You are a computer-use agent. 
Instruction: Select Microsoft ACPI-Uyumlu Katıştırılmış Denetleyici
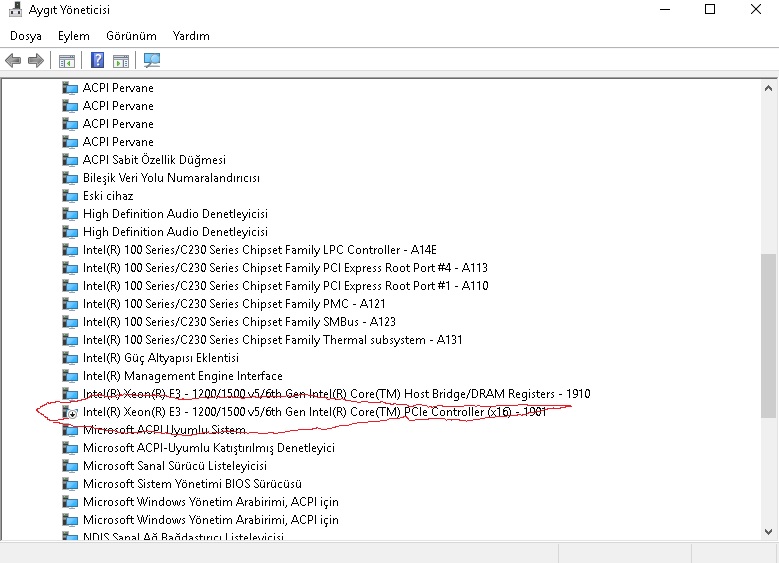[209, 448]
